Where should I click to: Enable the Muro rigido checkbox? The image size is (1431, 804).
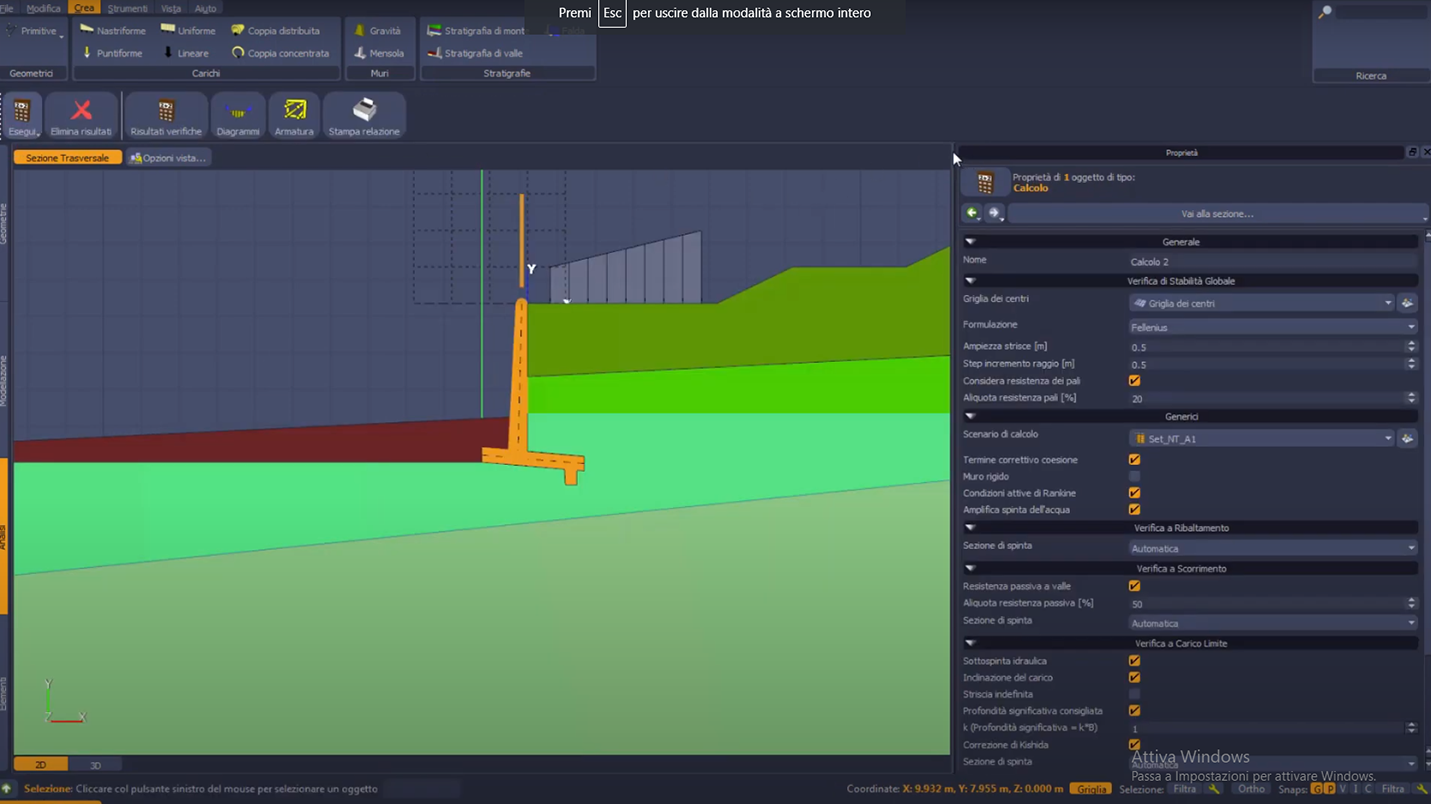click(1134, 477)
